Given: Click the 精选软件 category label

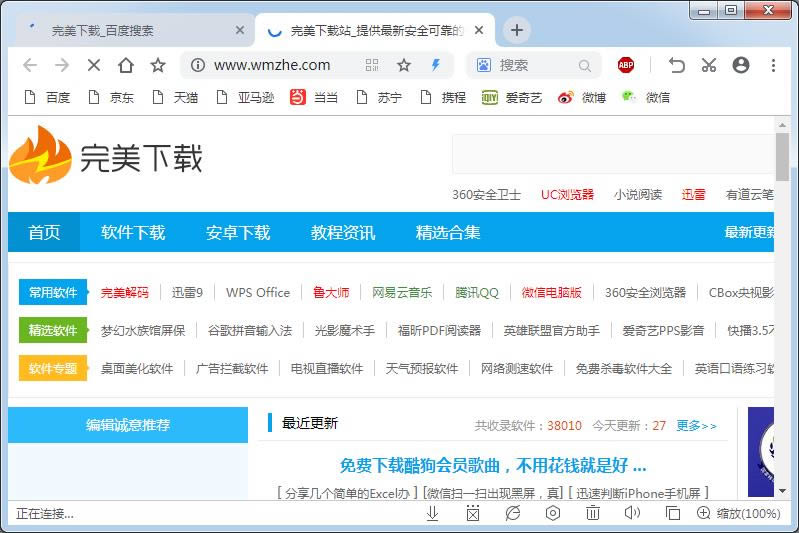Looking at the screenshot, I should tap(53, 330).
